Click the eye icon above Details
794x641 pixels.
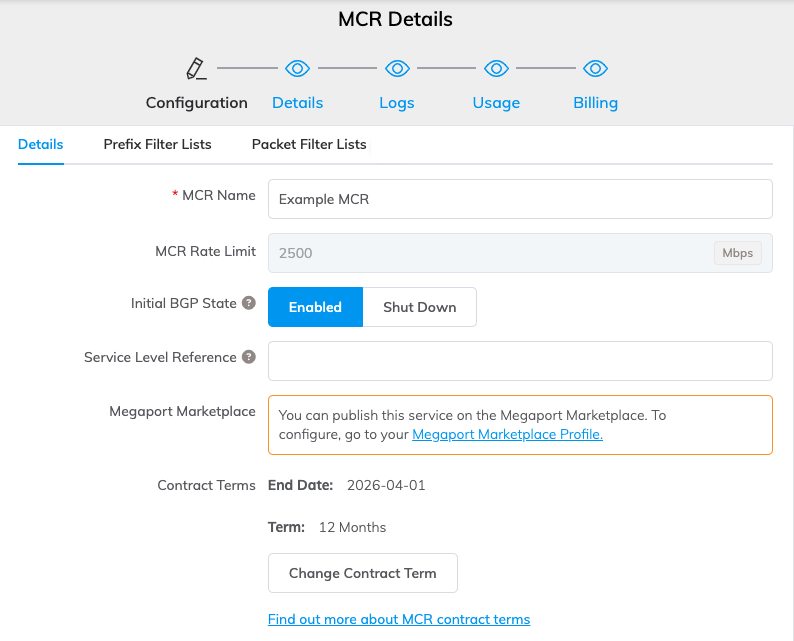(297, 68)
